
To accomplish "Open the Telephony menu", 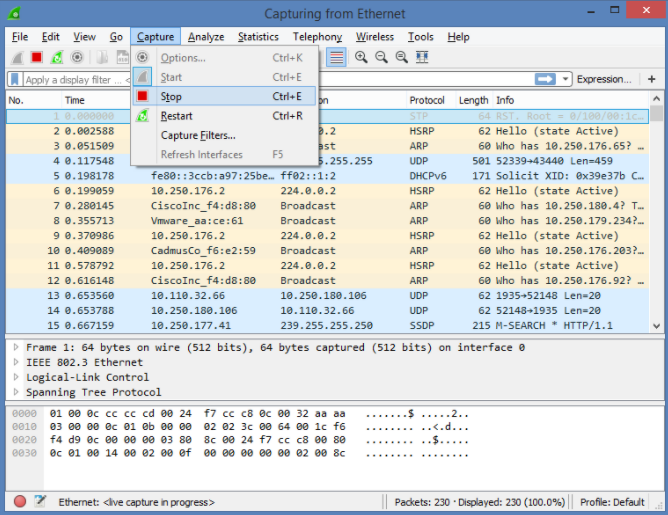I will (317, 37).
